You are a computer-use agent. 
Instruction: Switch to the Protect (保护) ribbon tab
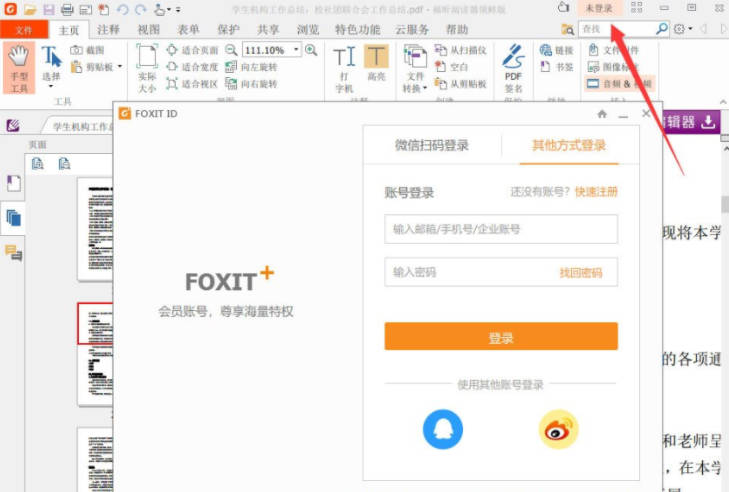228,30
